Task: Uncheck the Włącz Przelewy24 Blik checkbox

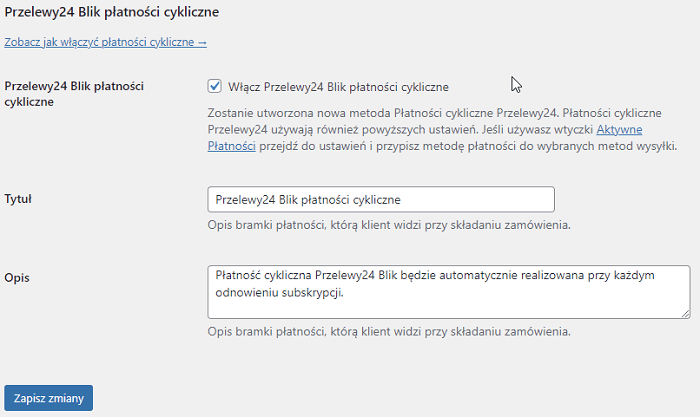Action: tap(214, 86)
